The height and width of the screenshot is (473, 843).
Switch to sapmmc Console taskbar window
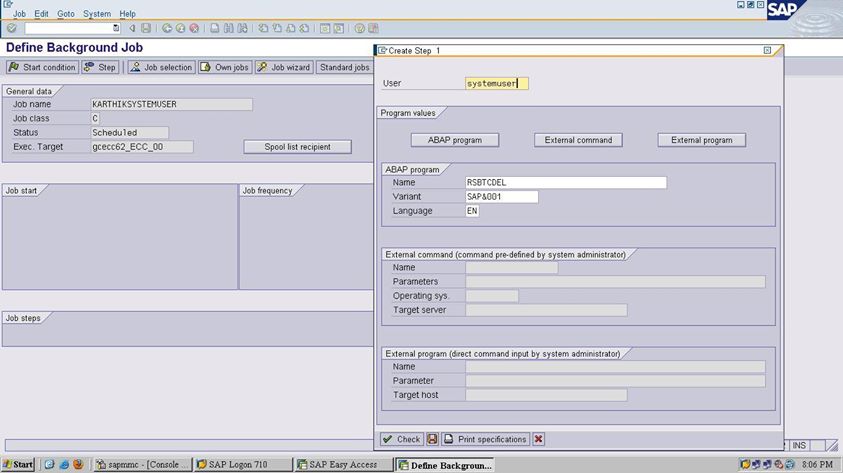point(142,464)
